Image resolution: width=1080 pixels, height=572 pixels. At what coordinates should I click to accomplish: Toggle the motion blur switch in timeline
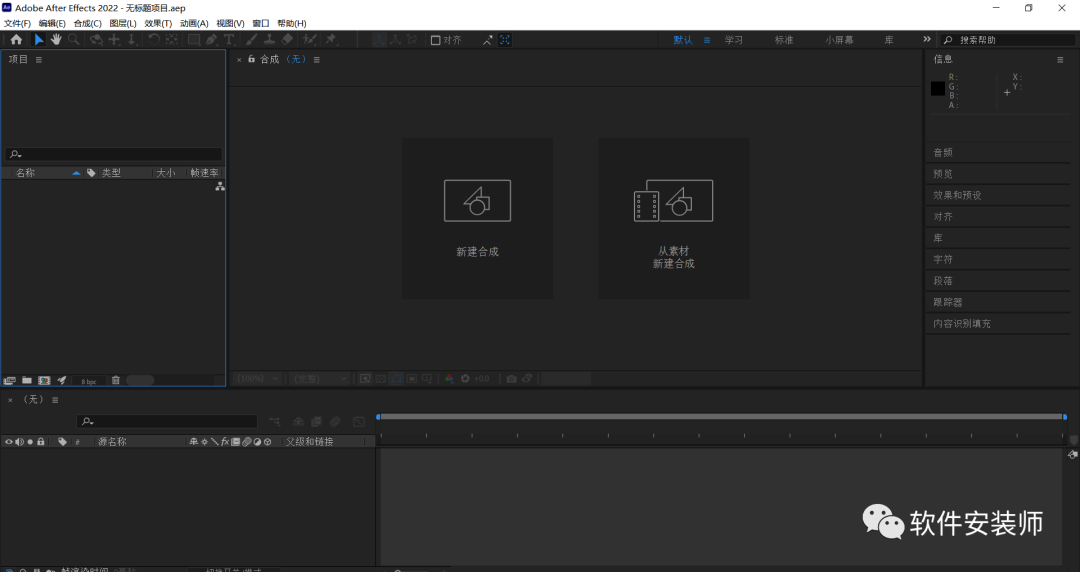coord(335,422)
